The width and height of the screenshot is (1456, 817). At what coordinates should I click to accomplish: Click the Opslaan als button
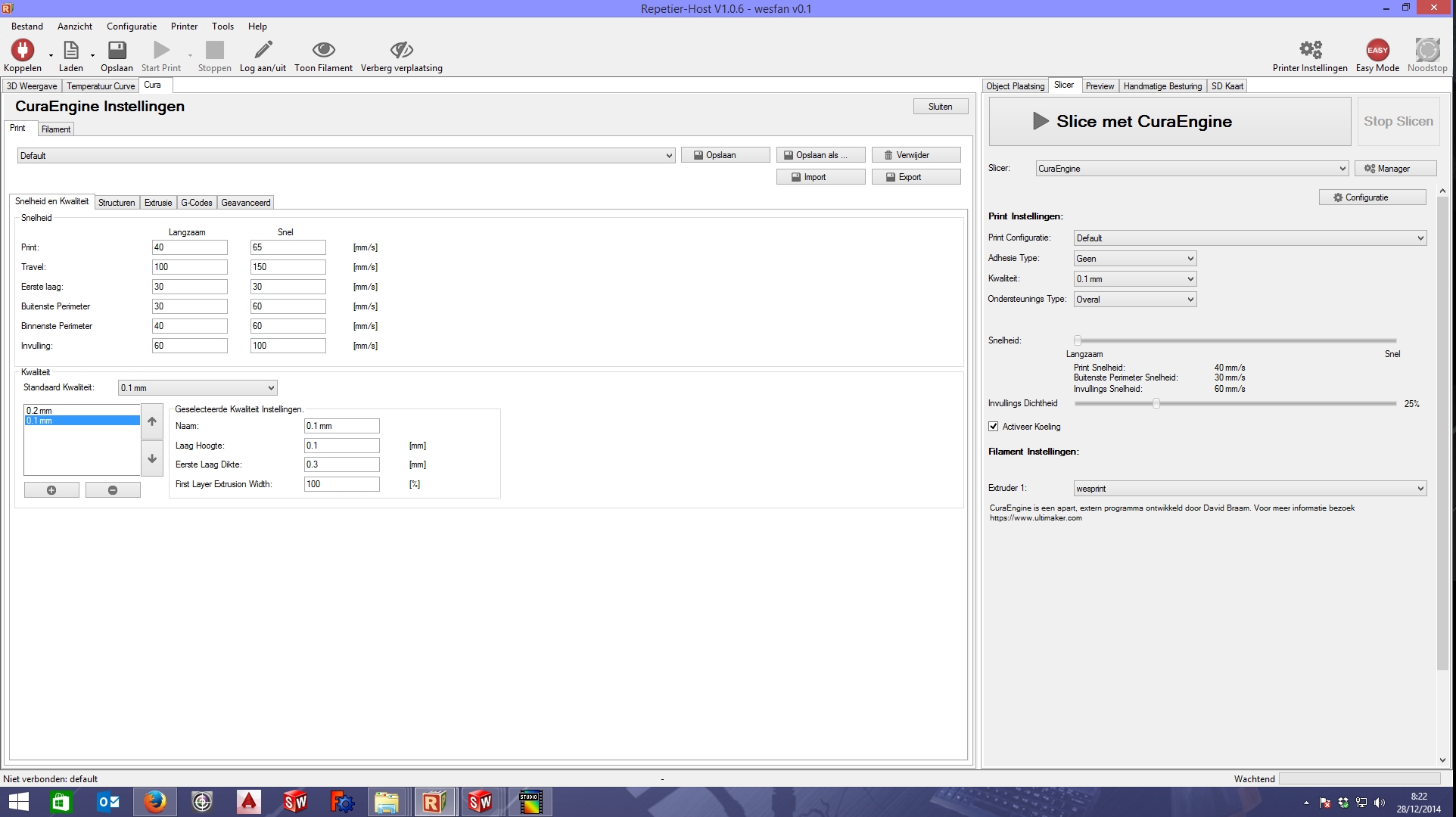coord(821,155)
